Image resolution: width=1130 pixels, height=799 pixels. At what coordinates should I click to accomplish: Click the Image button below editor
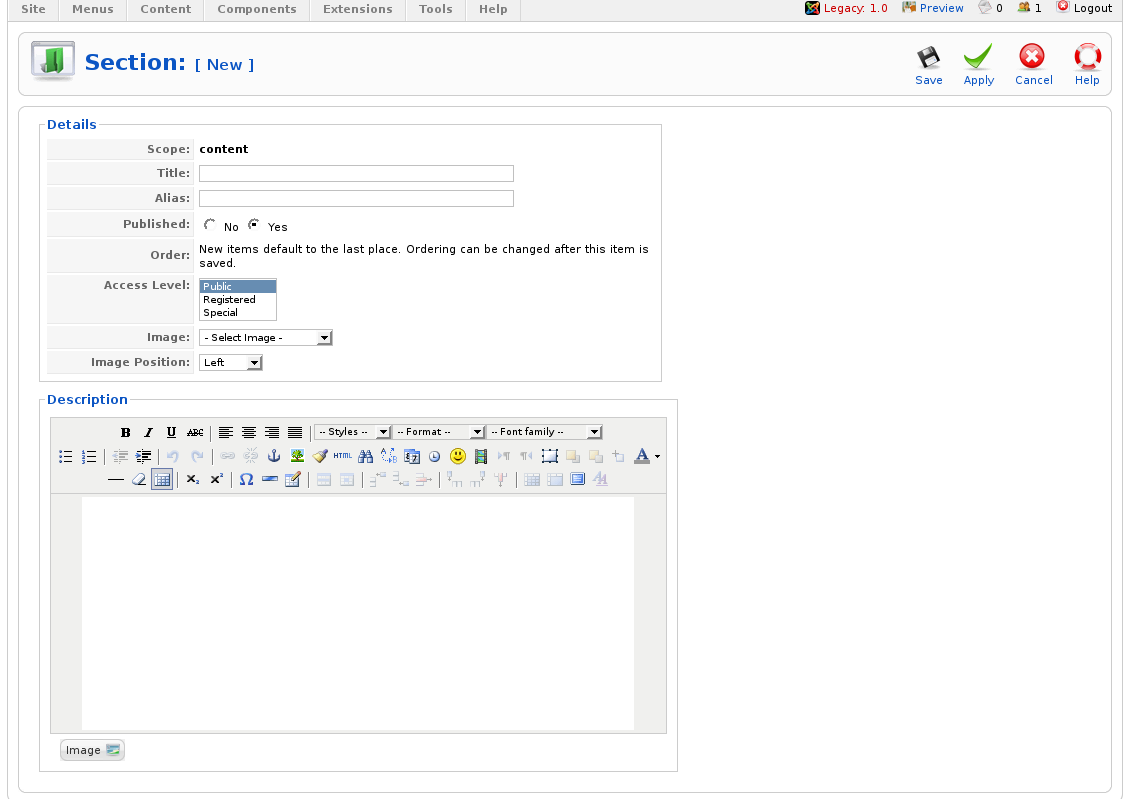(x=92, y=750)
